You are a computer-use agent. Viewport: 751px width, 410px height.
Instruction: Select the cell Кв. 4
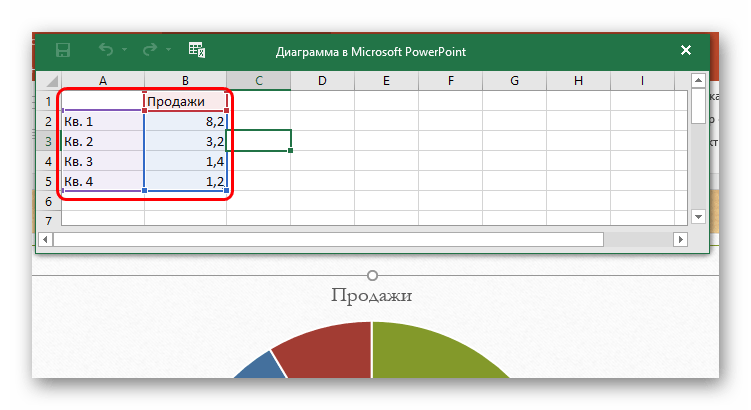point(103,182)
